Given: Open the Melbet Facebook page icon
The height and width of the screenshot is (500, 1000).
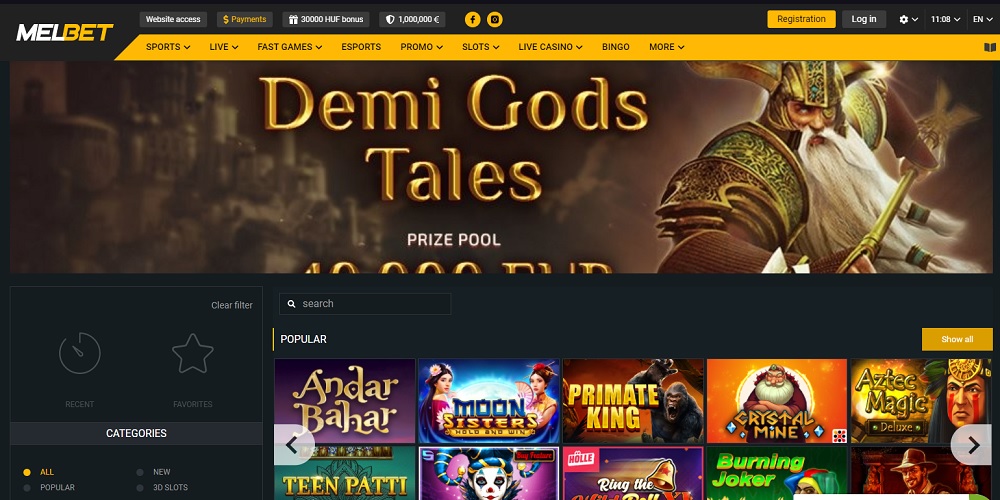Looking at the screenshot, I should 473,19.
